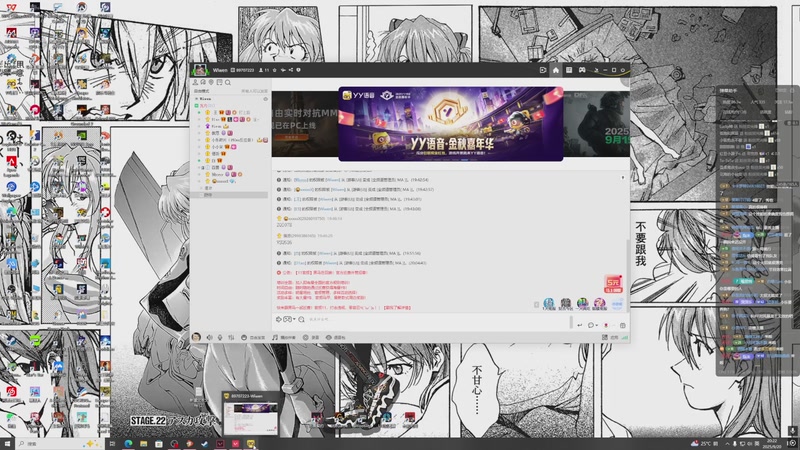The height and width of the screenshot is (450, 800).
Task: Open the YY语音 金秋嘉年华 banner
Action: pos(451,123)
